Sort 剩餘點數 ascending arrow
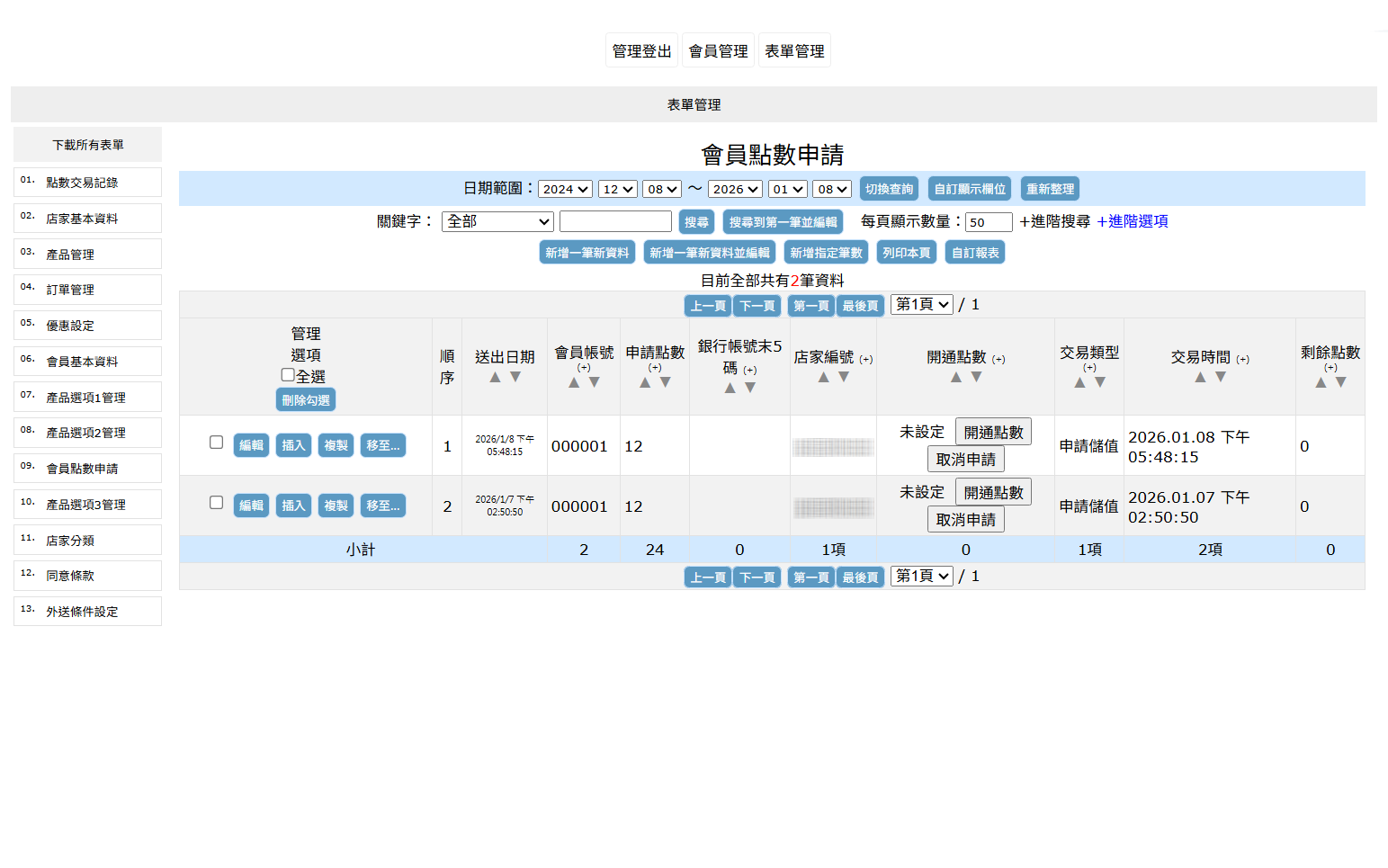The height and width of the screenshot is (868, 1388). click(x=1321, y=382)
